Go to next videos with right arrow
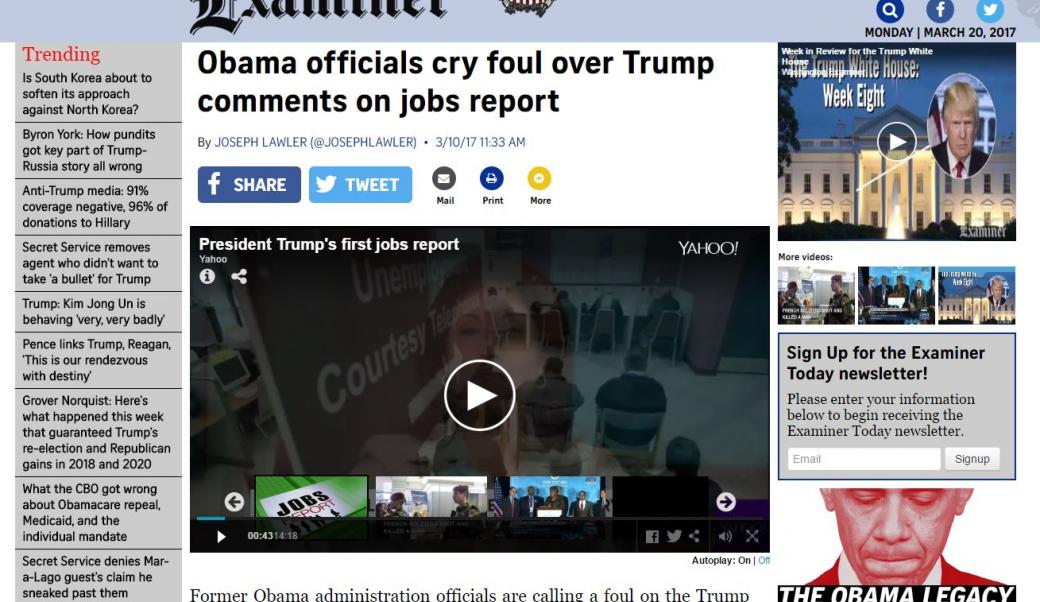The image size is (1040, 602). click(726, 502)
